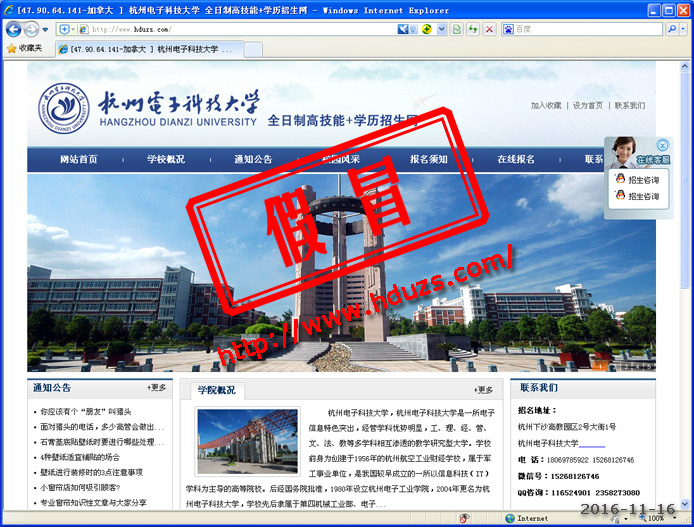Stop loading with the red X icon

(x=489, y=30)
